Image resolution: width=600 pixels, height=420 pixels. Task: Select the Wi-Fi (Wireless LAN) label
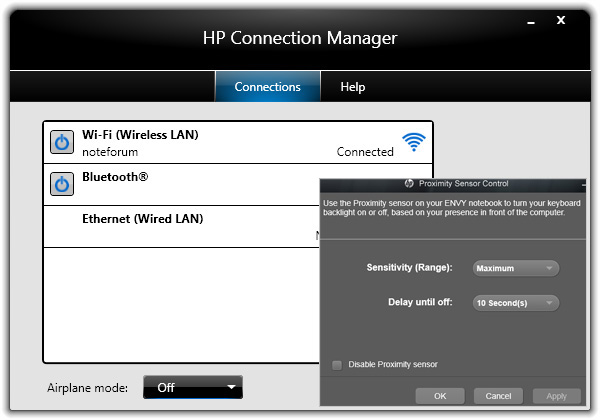[140, 135]
